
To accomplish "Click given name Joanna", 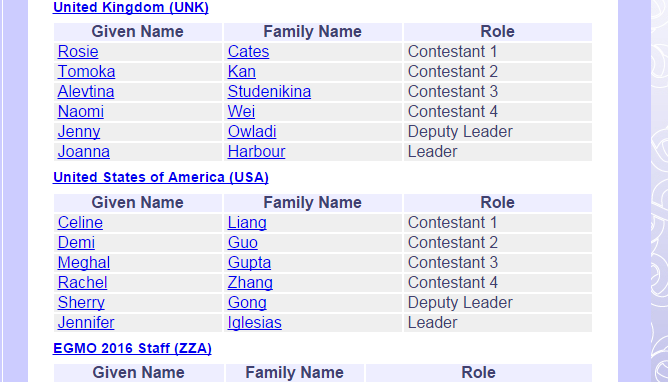I will tap(84, 152).
